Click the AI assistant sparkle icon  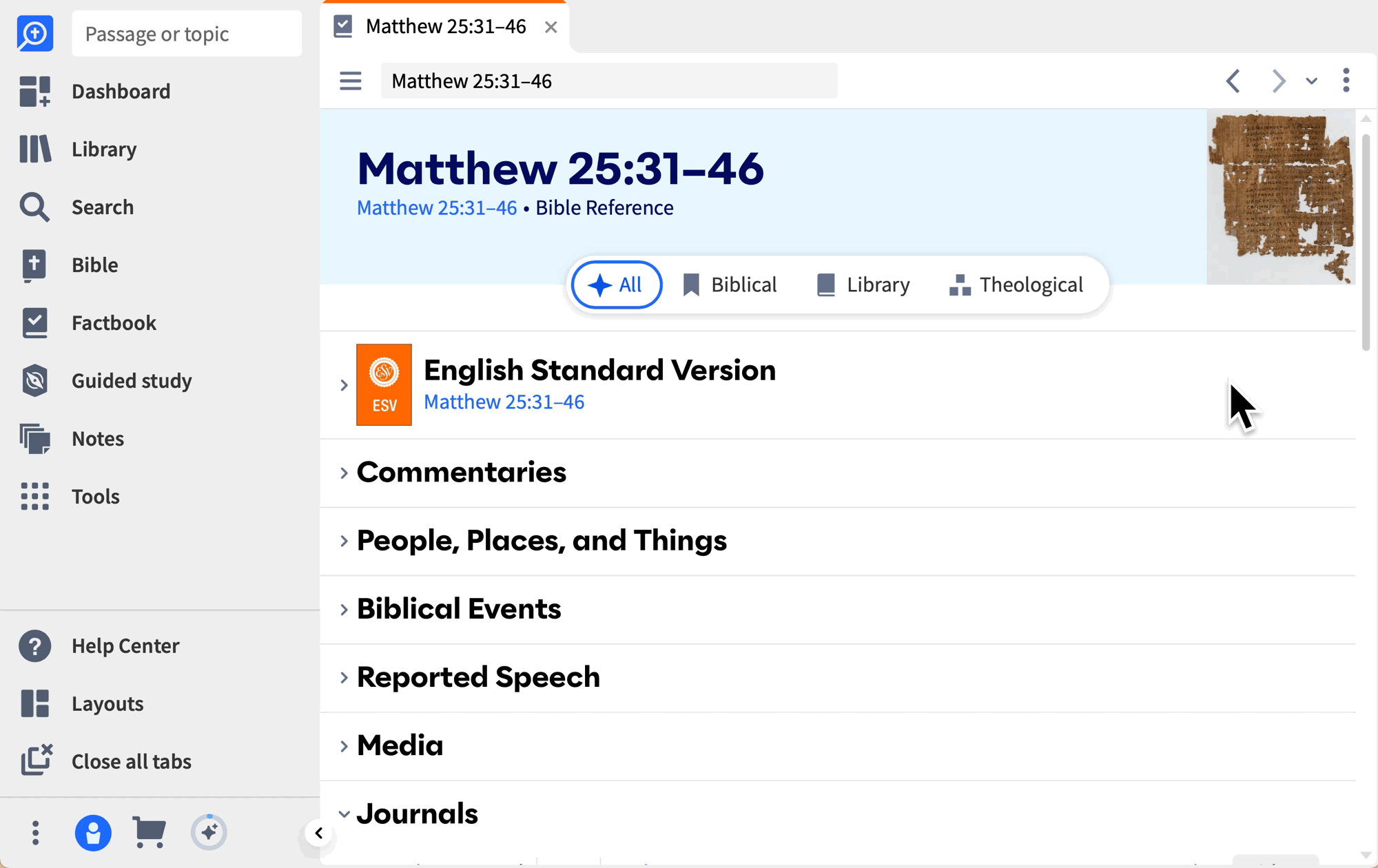pyautogui.click(x=209, y=832)
